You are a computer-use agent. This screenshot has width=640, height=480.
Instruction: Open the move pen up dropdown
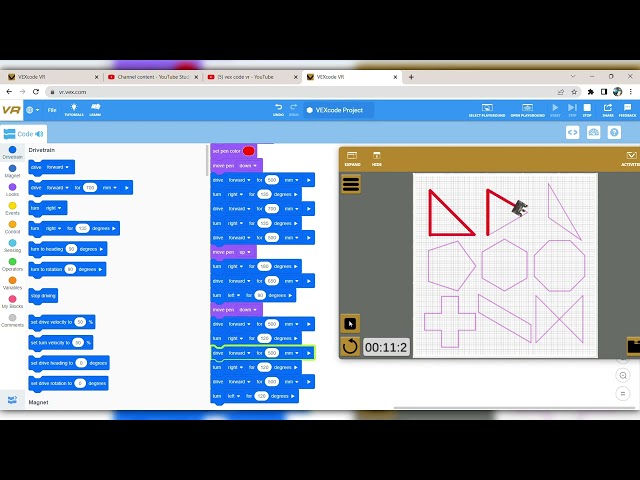click(x=244, y=252)
